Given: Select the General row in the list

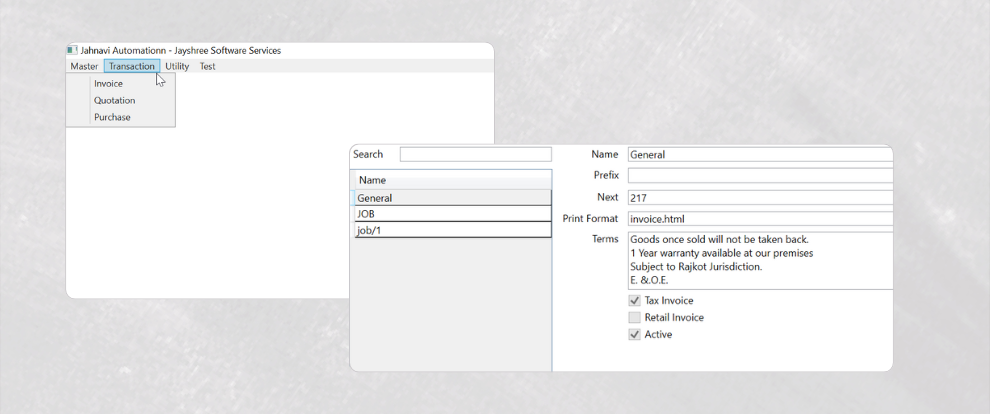Looking at the screenshot, I should [452, 198].
